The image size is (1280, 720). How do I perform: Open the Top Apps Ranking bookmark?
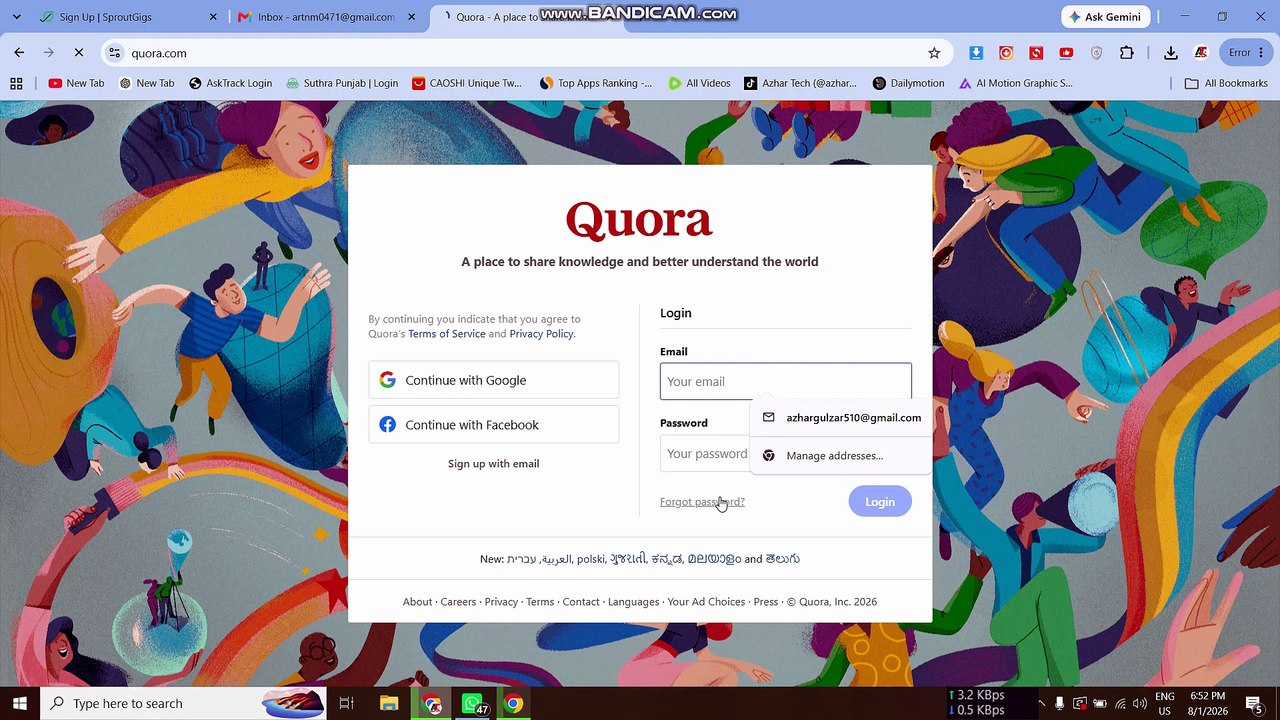point(595,83)
